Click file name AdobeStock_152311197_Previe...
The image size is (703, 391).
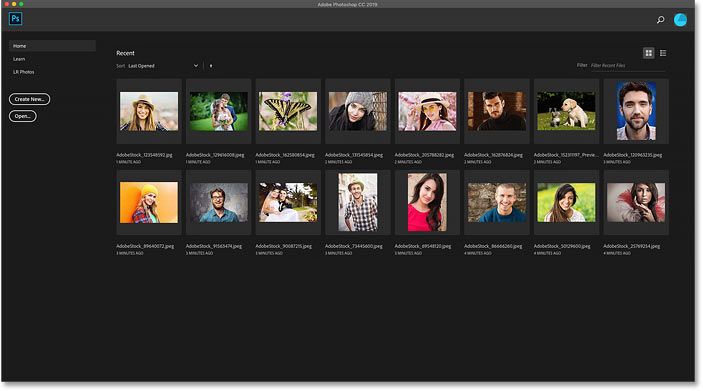coord(566,155)
